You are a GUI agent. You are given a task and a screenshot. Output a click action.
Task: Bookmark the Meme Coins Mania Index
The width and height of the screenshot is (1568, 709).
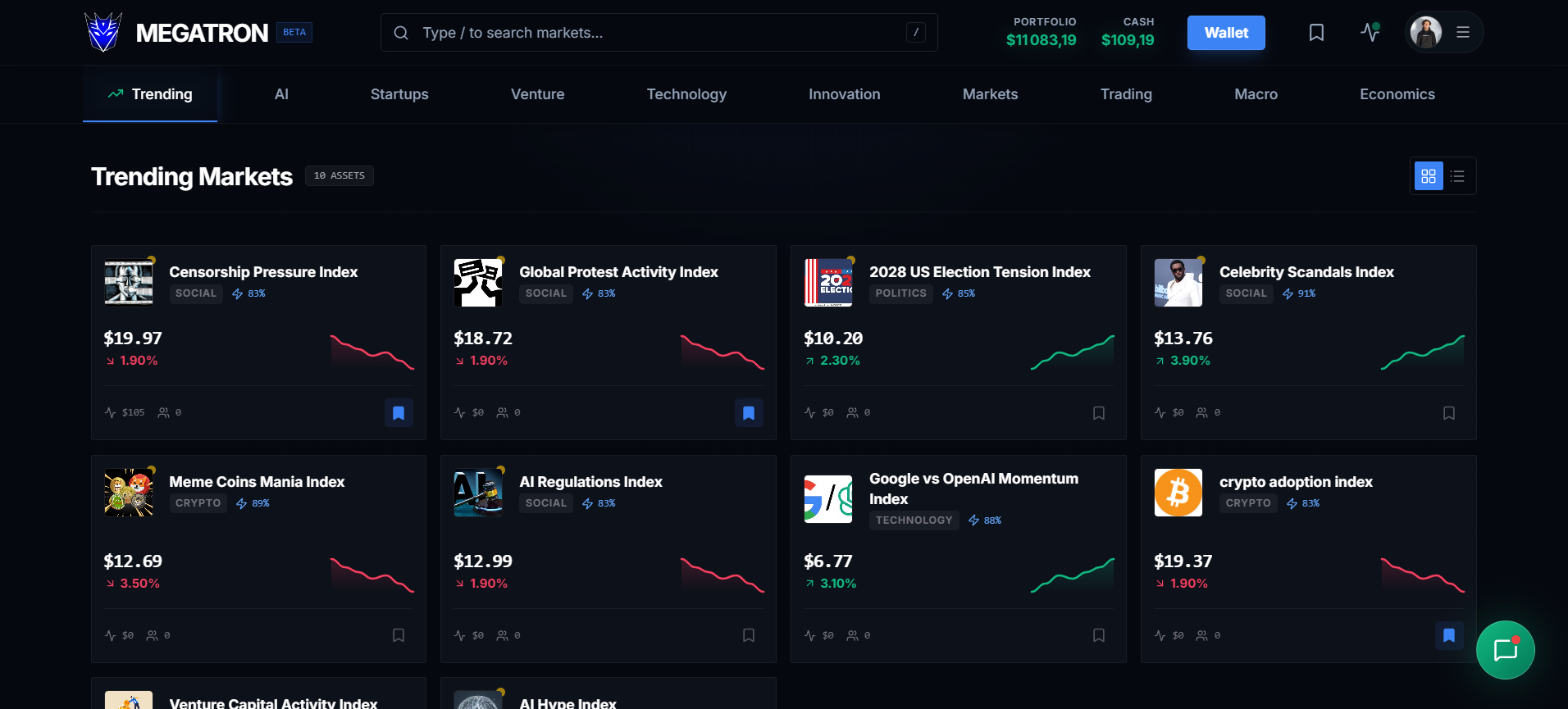[399, 635]
